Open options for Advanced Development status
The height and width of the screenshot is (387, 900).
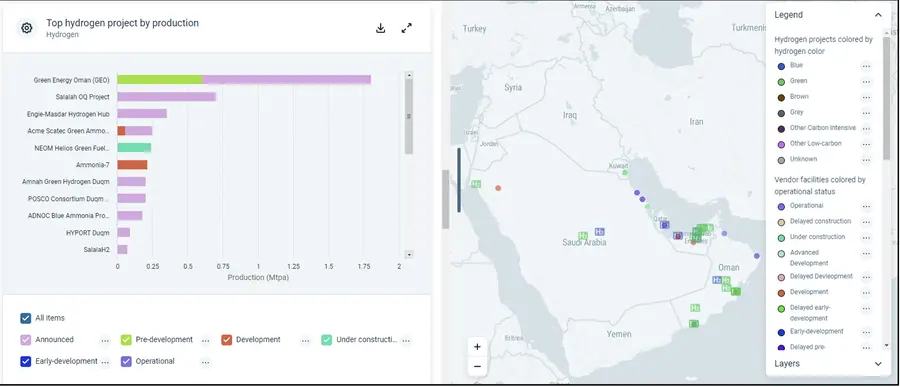866,253
